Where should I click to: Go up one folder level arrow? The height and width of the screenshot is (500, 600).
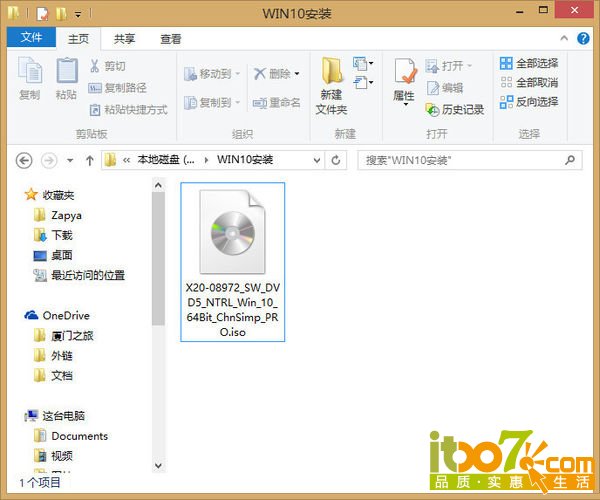point(90,160)
